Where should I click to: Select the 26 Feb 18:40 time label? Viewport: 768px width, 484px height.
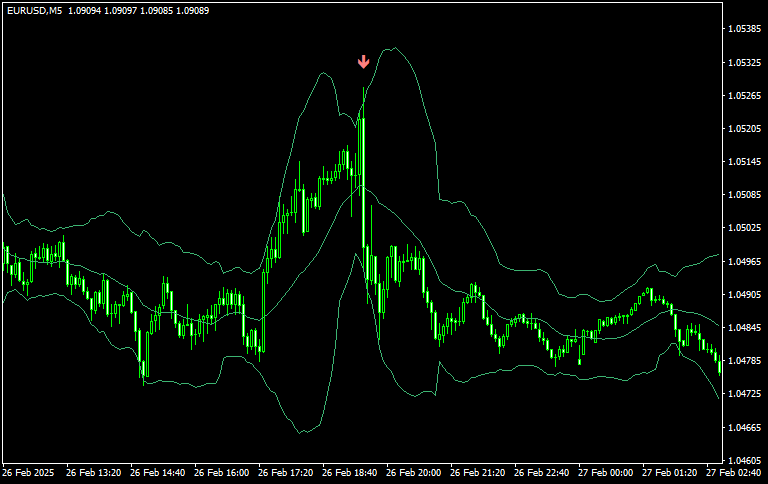[x=349, y=472]
